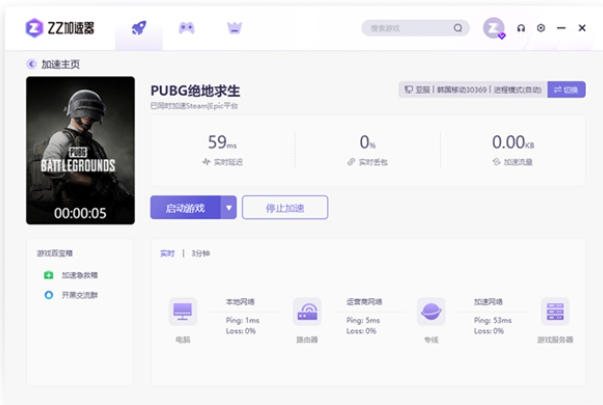Open 加速急救箱 first-aid tool

point(80,275)
